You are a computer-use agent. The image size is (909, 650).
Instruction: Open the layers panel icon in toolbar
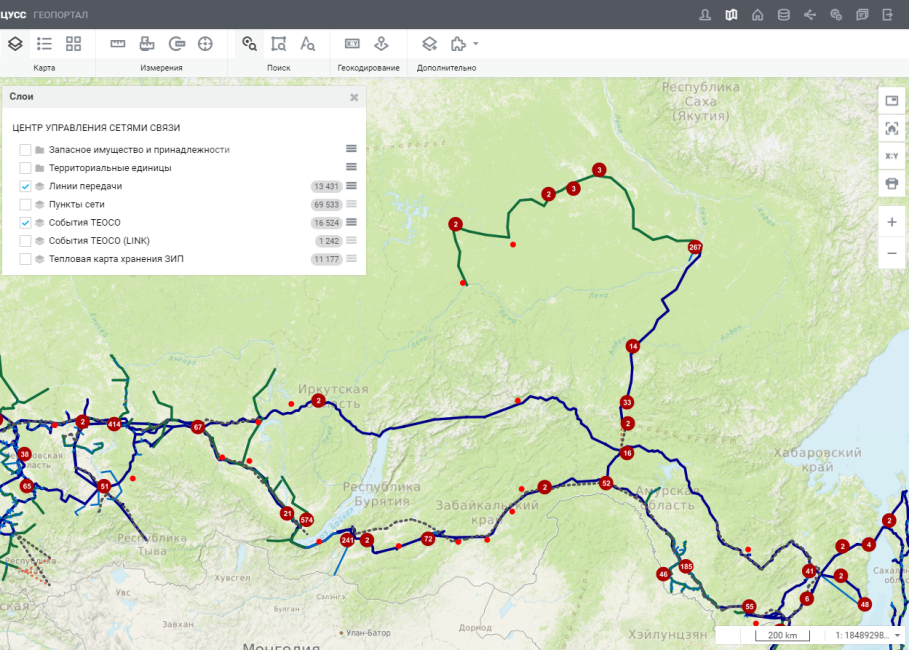(x=15, y=44)
